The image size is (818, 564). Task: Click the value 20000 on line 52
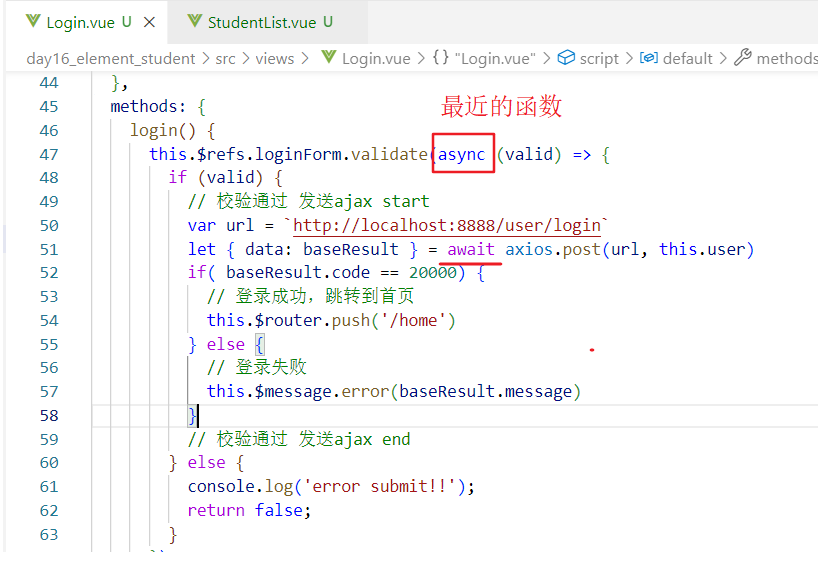pyautogui.click(x=432, y=272)
